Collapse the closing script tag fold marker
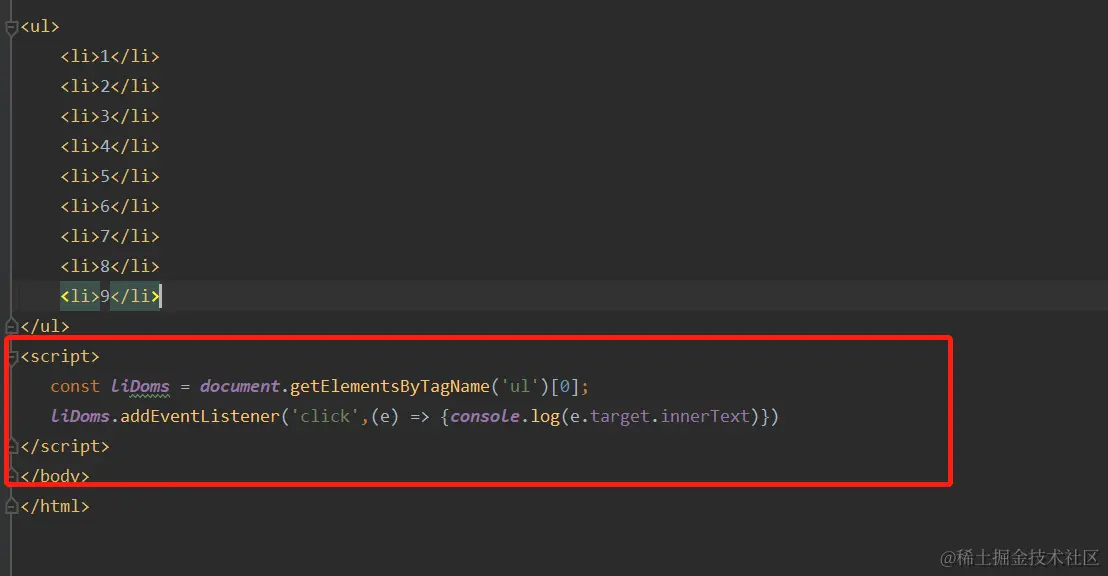Image resolution: width=1108 pixels, height=576 pixels. point(11,447)
